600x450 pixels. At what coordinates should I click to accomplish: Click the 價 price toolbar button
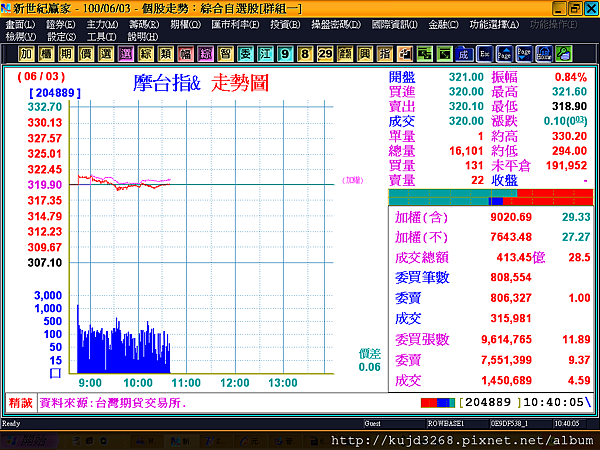coord(86,54)
